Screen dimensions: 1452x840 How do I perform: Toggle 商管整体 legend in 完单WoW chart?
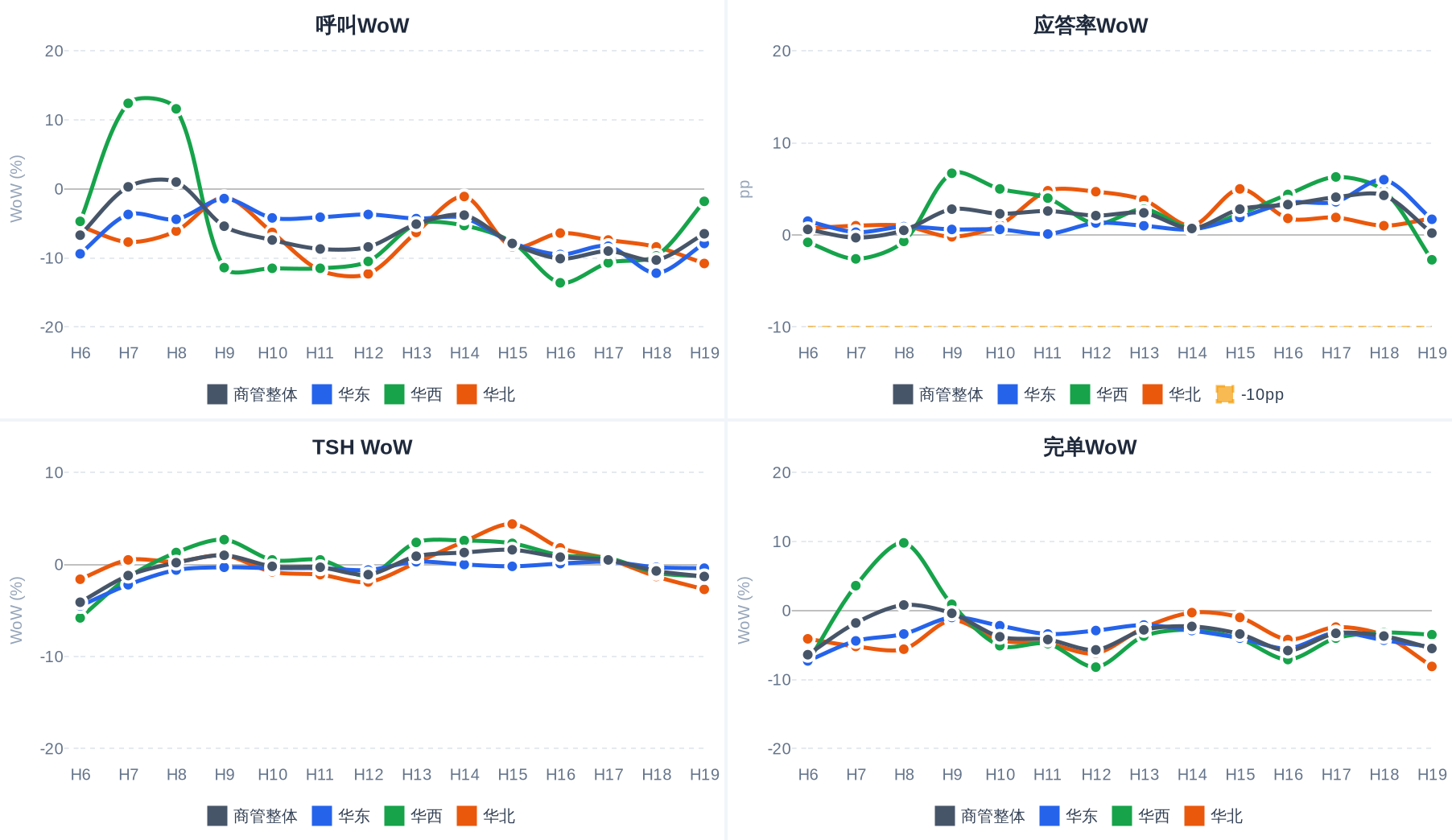(980, 816)
